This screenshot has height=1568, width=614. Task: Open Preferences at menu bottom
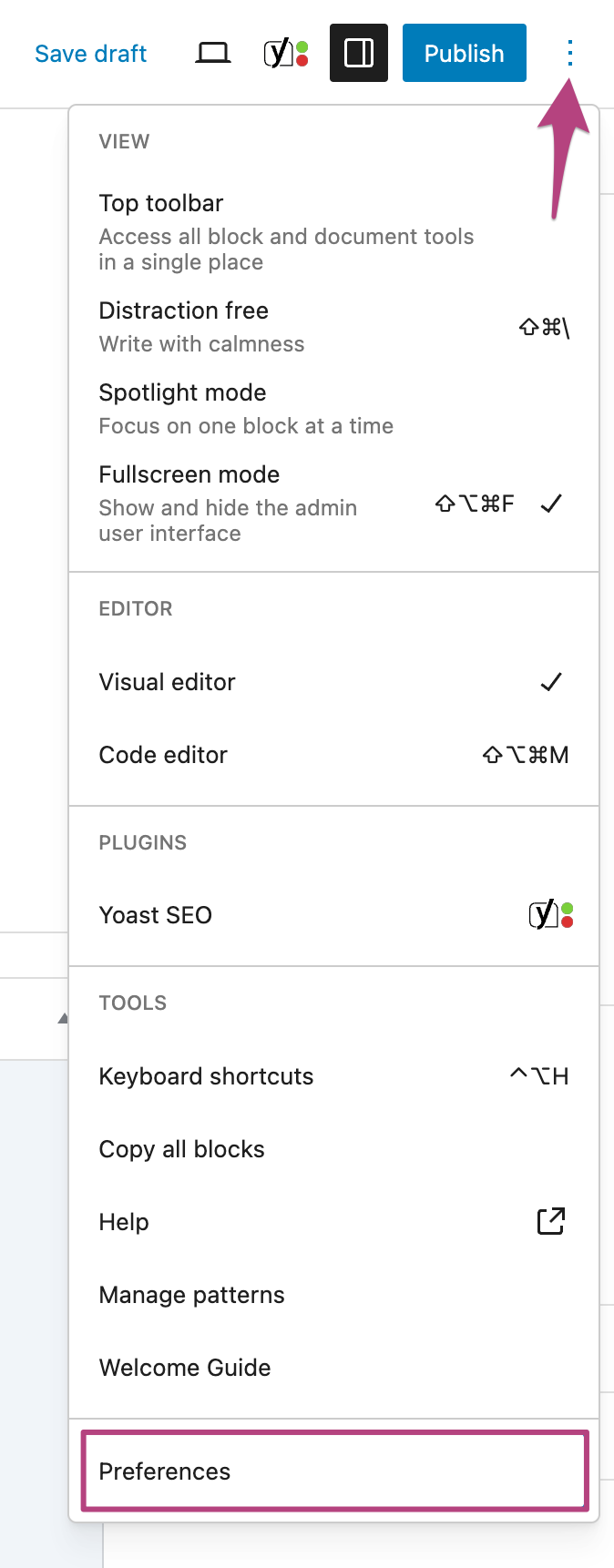pos(165,1471)
